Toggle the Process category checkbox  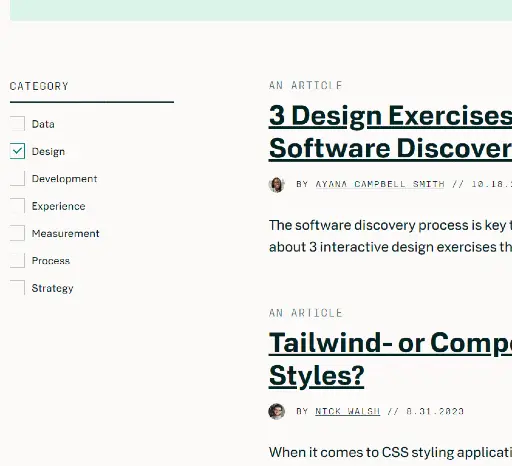(x=17, y=260)
